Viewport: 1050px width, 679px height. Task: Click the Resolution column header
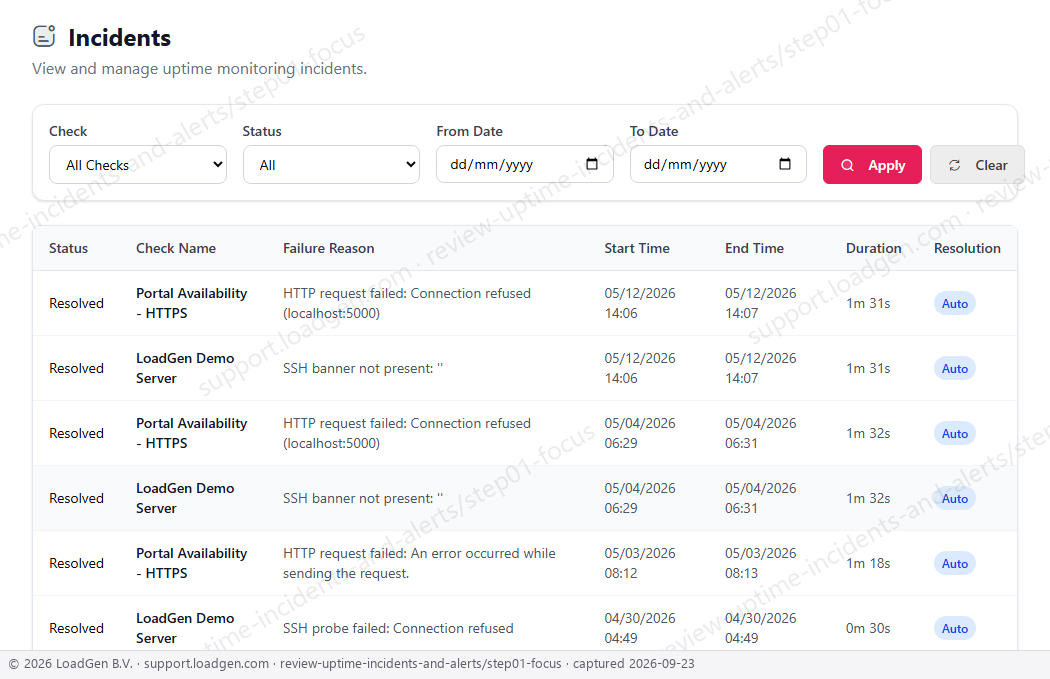[967, 248]
